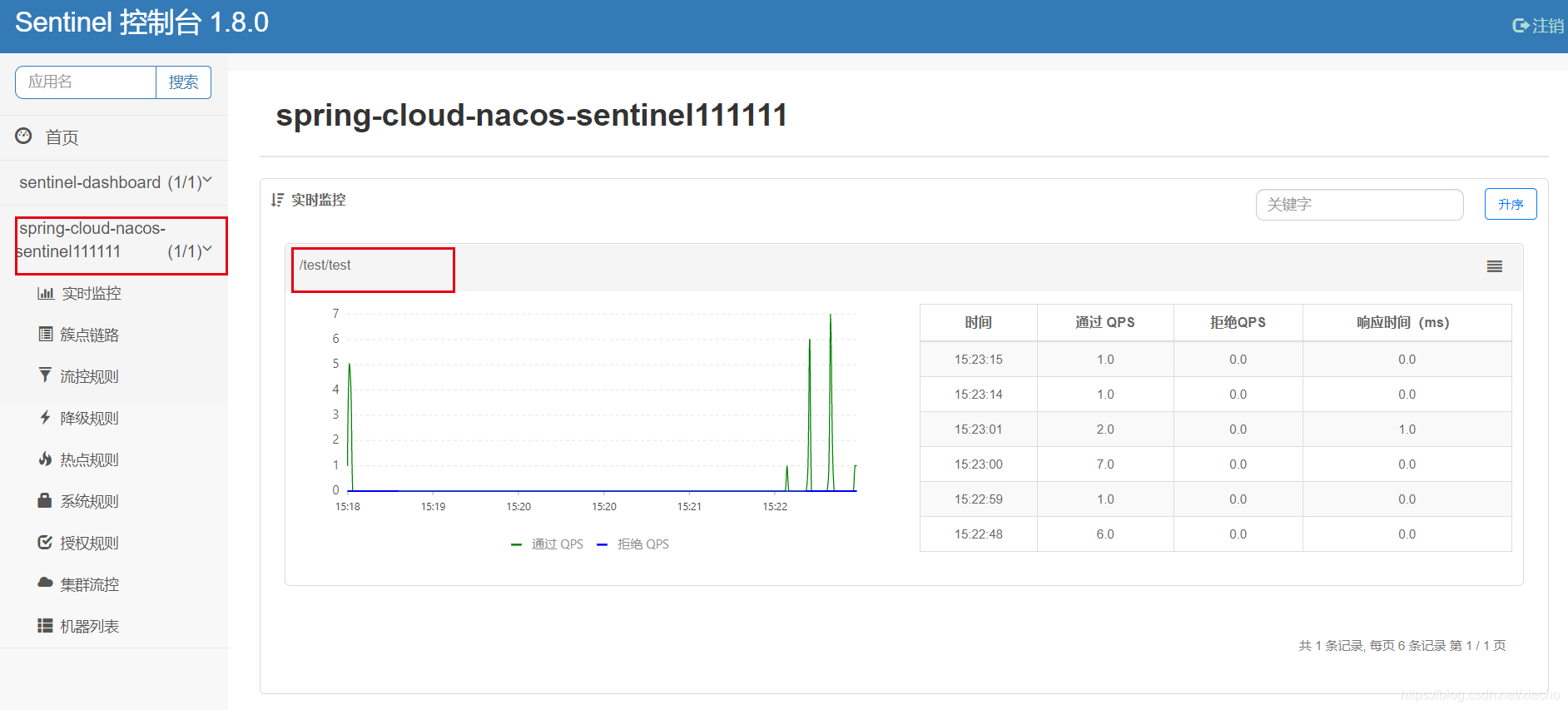Open 授权规则 authority rules menu
Screen dimensions: 1568x710
click(x=90, y=543)
